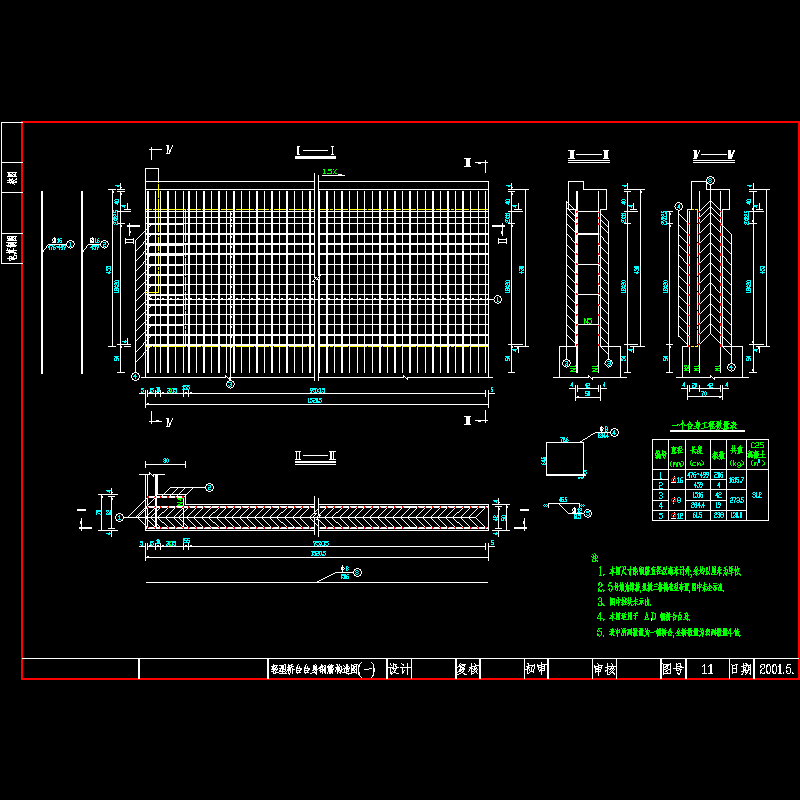
Task: Select the 日期 label in the title block
Action: pos(740,669)
